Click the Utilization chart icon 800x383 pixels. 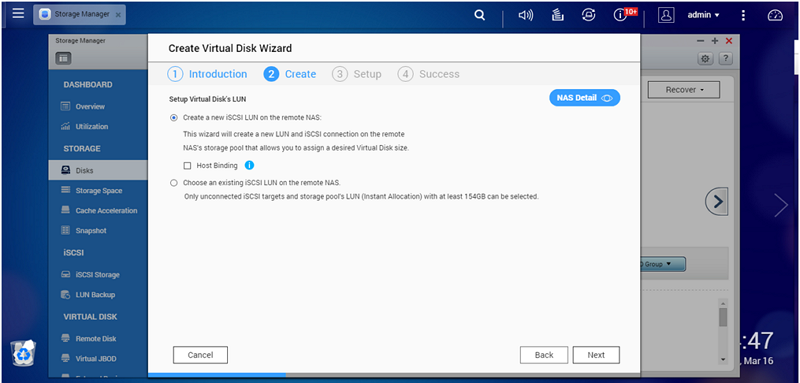65,126
